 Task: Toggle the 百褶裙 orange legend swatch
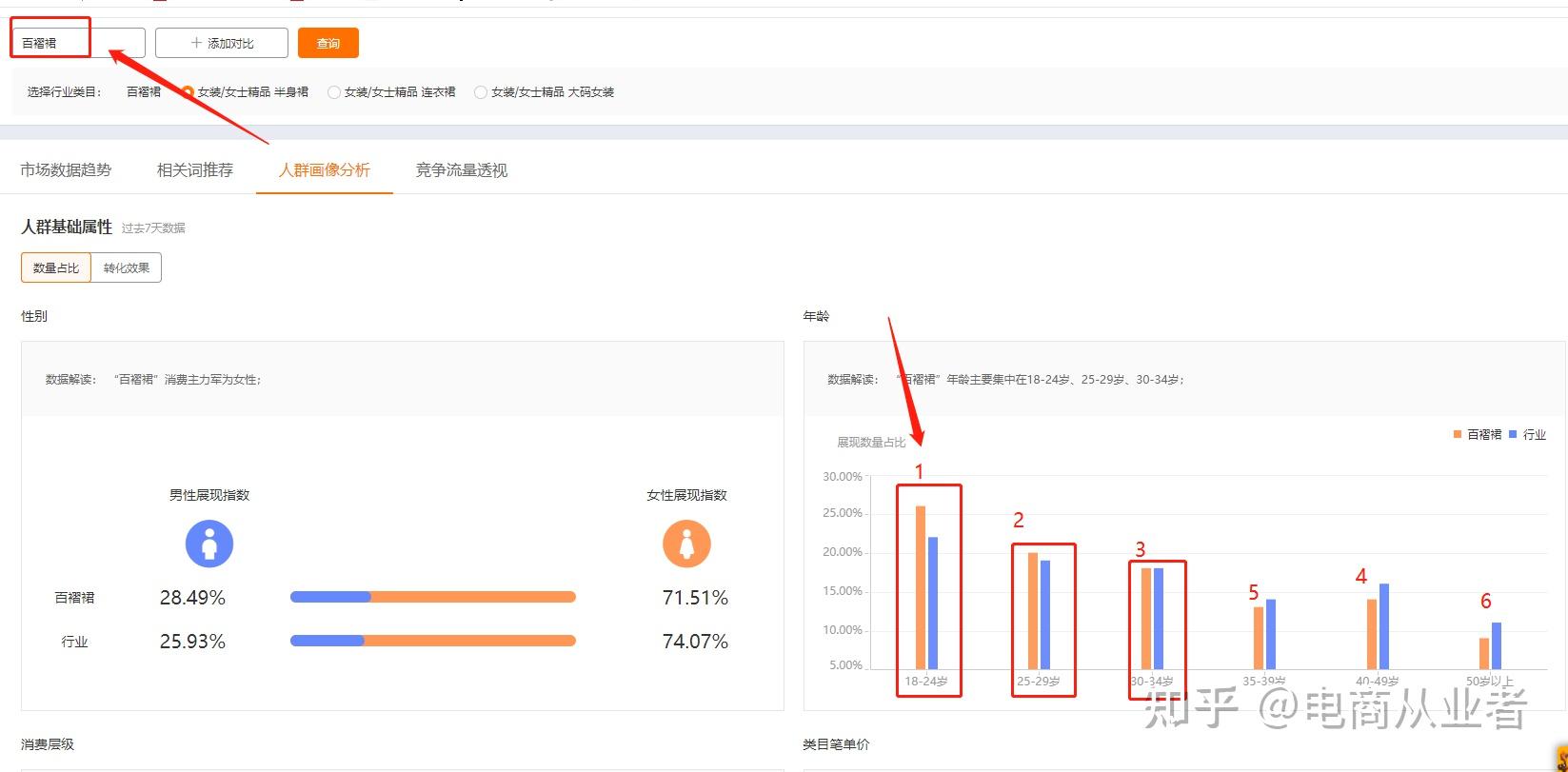pos(1458,434)
